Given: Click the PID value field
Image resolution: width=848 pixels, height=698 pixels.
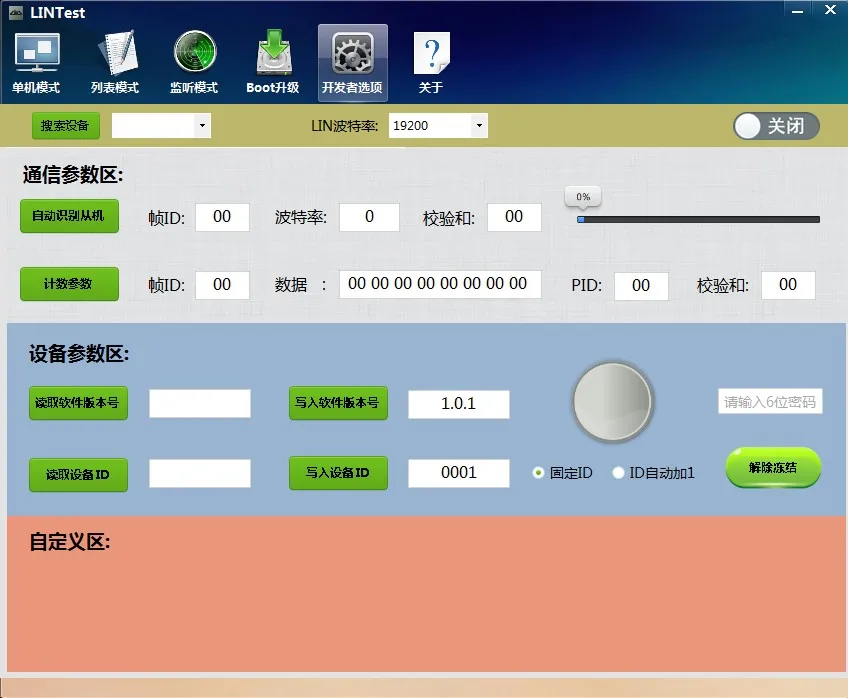Looking at the screenshot, I should (x=641, y=286).
